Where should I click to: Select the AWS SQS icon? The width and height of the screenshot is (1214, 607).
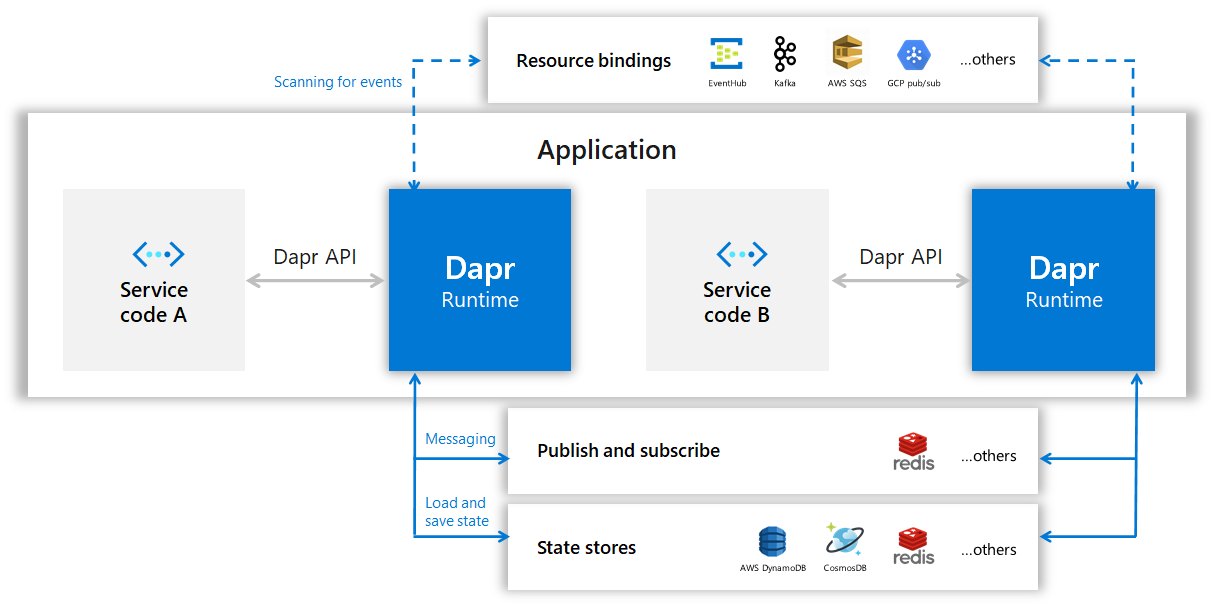tap(846, 52)
